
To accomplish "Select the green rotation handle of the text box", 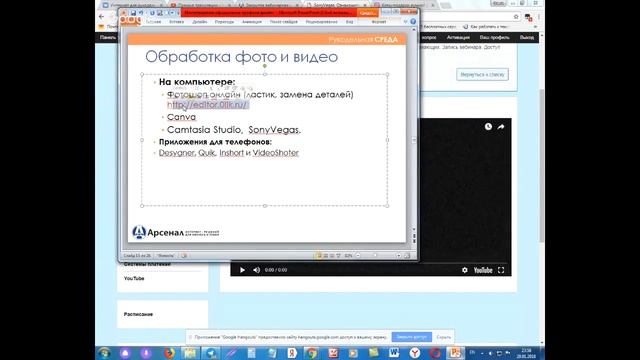I will [x=265, y=65].
